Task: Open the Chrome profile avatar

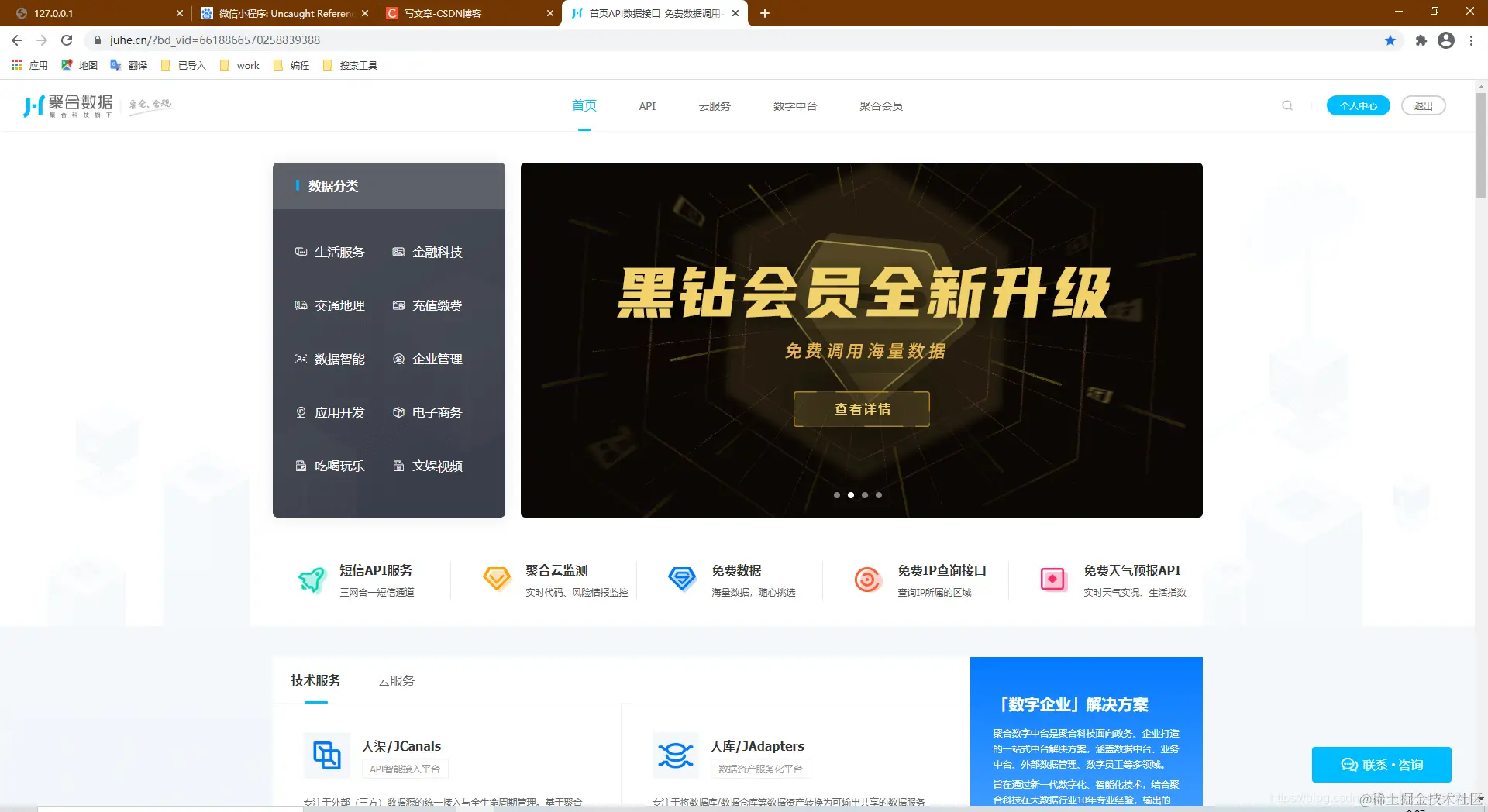Action: coord(1446,40)
